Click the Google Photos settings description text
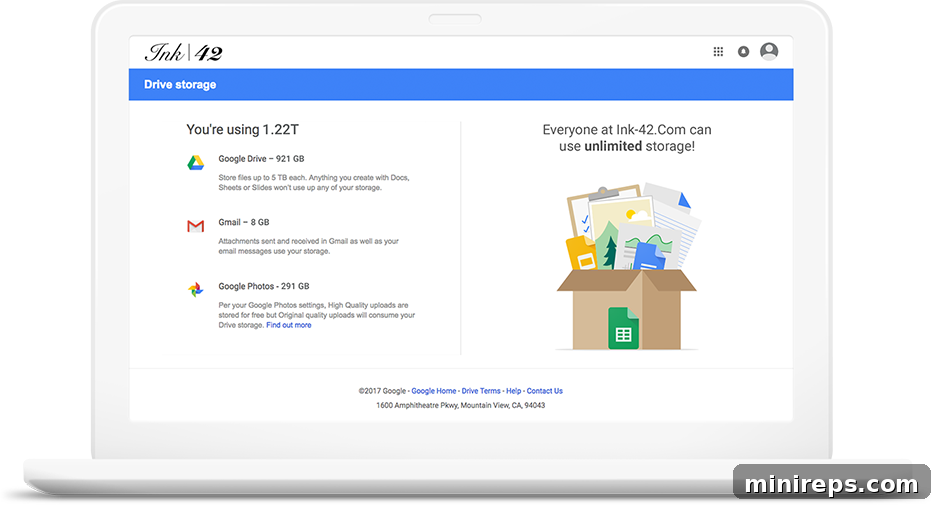932x505 pixels. pos(316,315)
